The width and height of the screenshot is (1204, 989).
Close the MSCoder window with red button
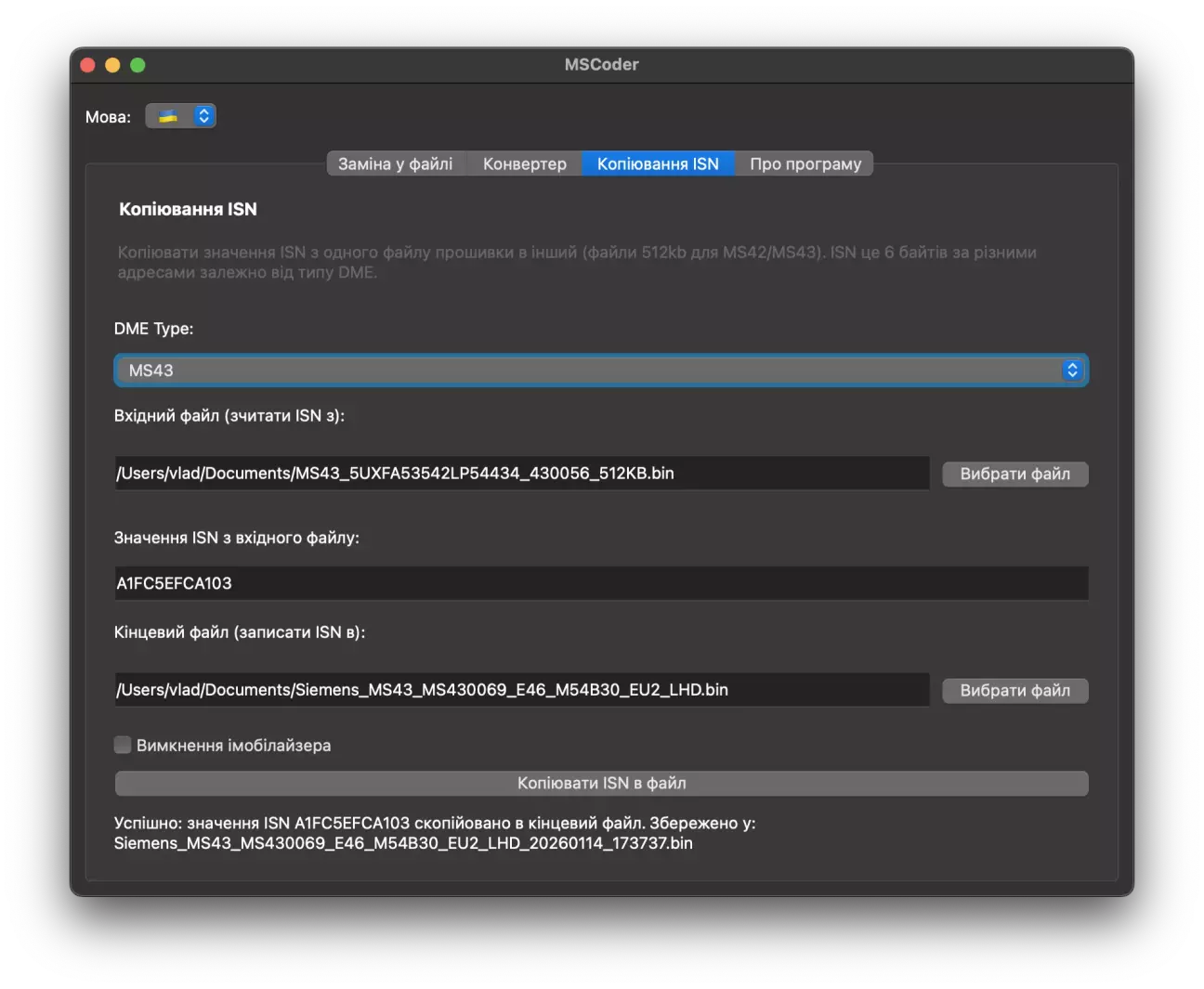pyautogui.click(x=88, y=65)
